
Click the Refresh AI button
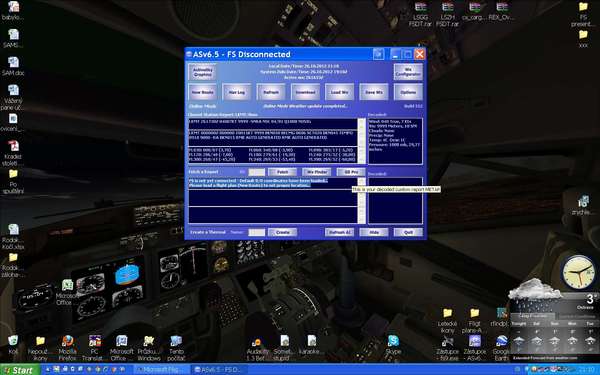pos(339,232)
